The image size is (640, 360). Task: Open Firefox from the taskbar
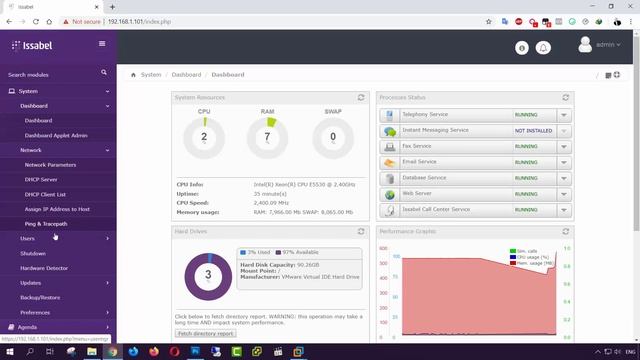154,351
